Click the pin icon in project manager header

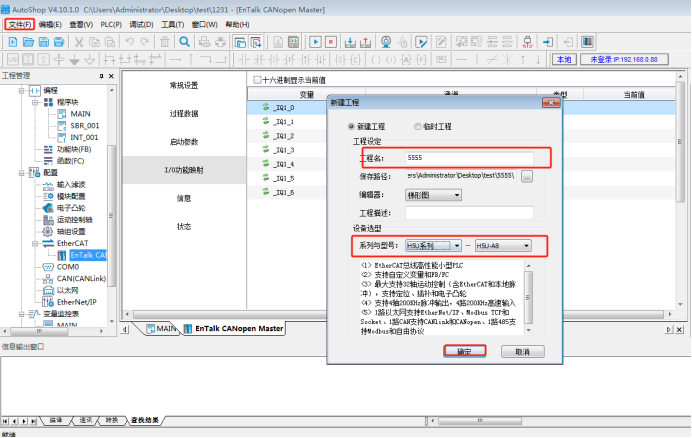[101, 76]
